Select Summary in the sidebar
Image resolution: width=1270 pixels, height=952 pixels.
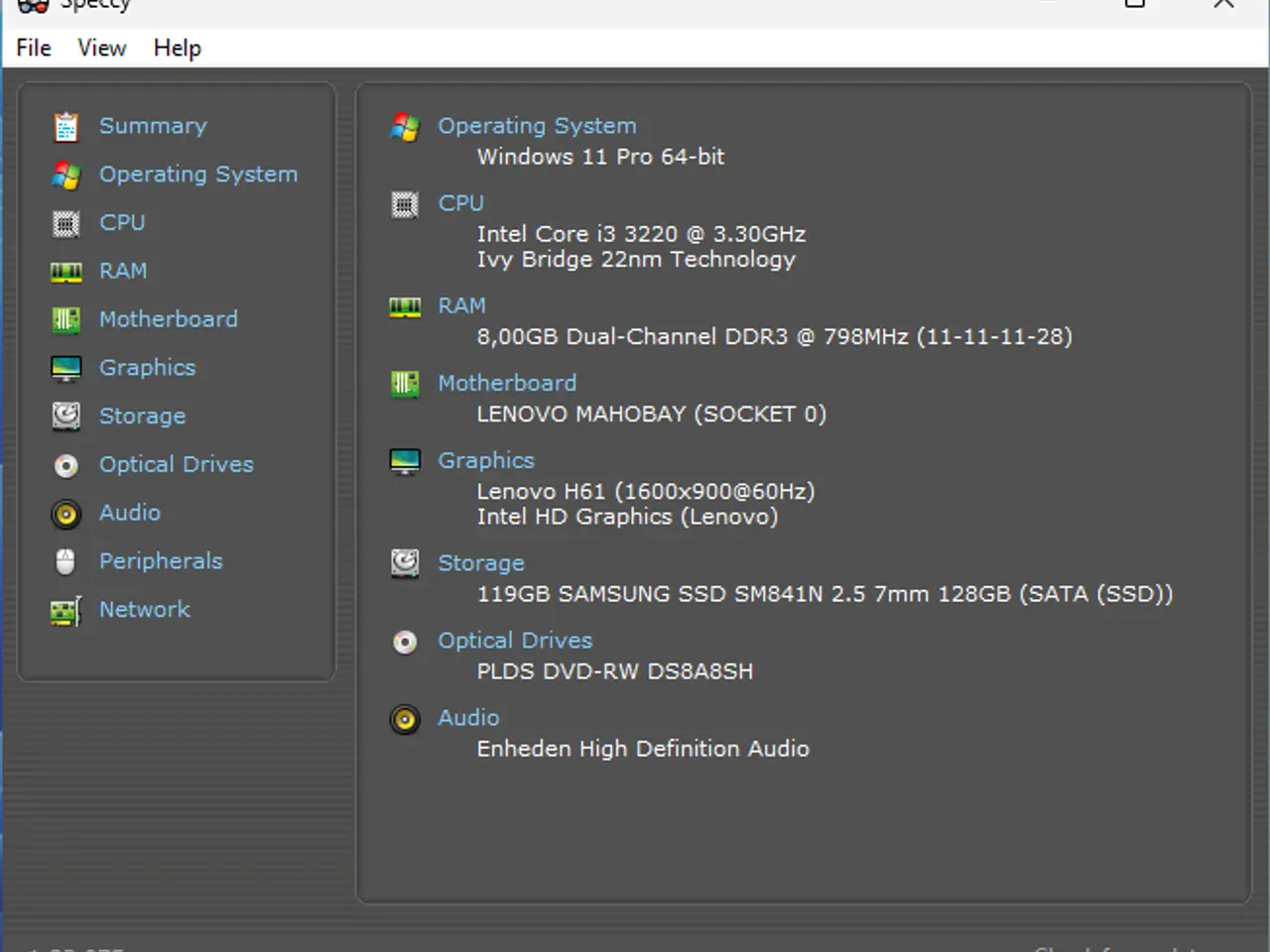(153, 126)
